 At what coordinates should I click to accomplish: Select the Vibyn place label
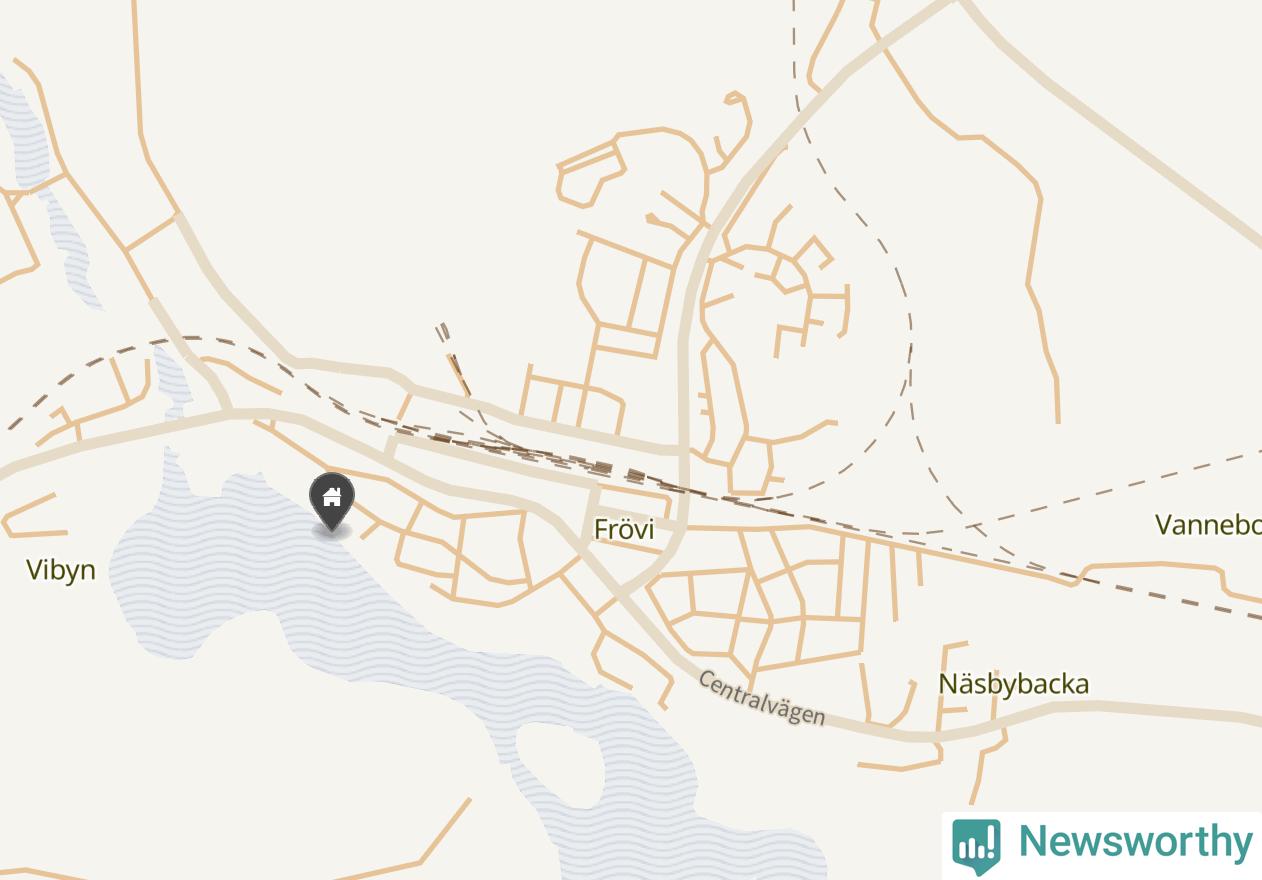coord(60,570)
